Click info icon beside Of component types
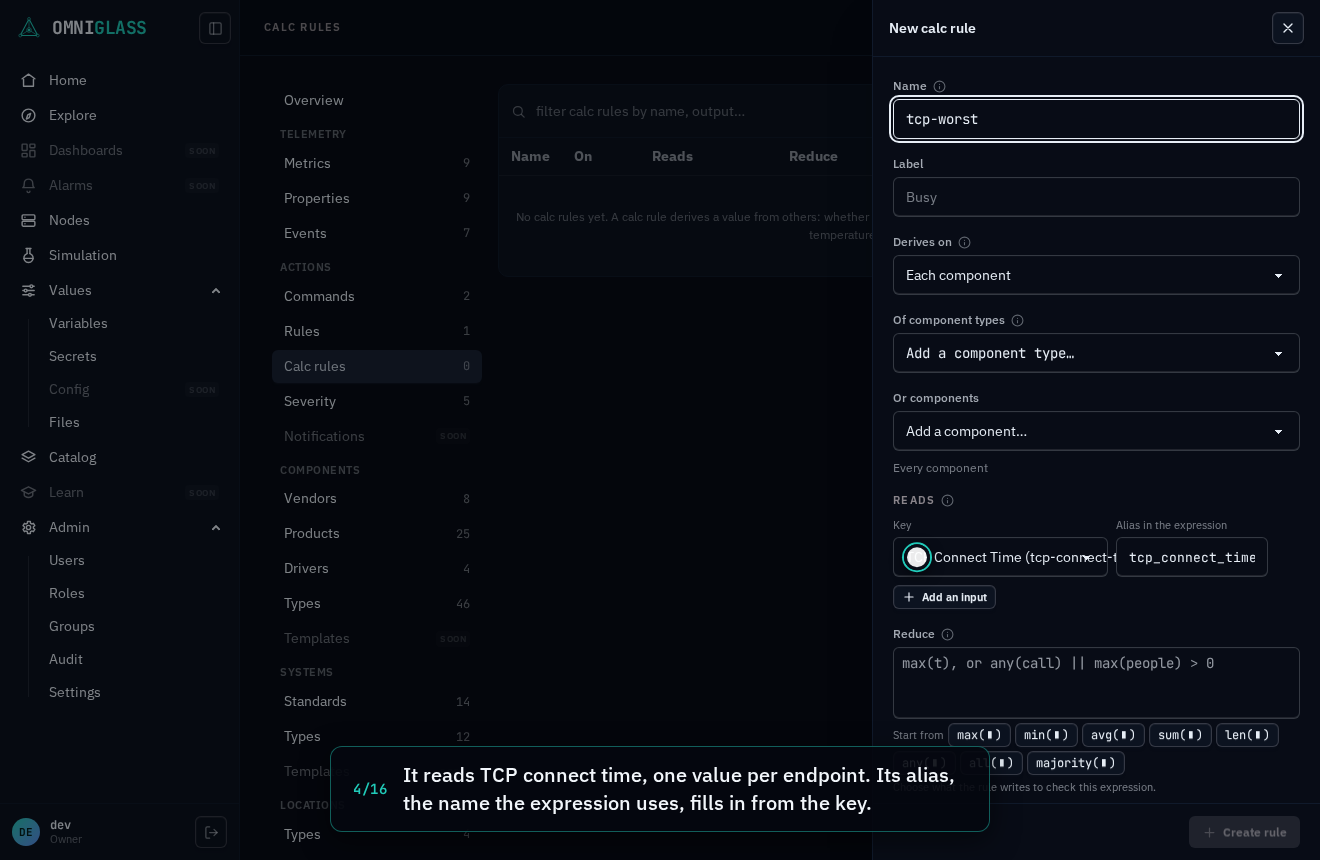 [x=1017, y=320]
